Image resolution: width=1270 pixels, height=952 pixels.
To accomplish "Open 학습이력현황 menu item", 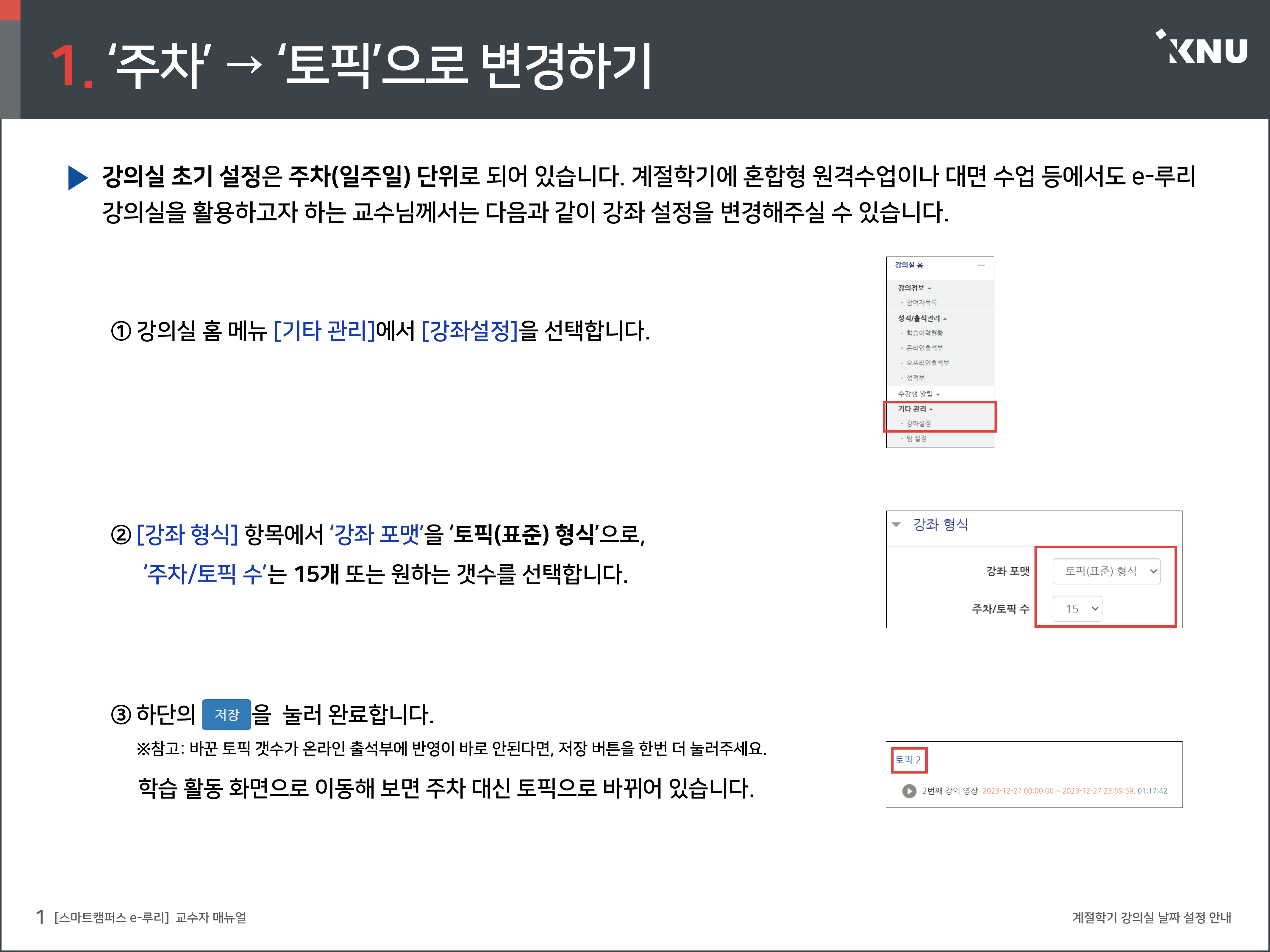I will click(924, 333).
